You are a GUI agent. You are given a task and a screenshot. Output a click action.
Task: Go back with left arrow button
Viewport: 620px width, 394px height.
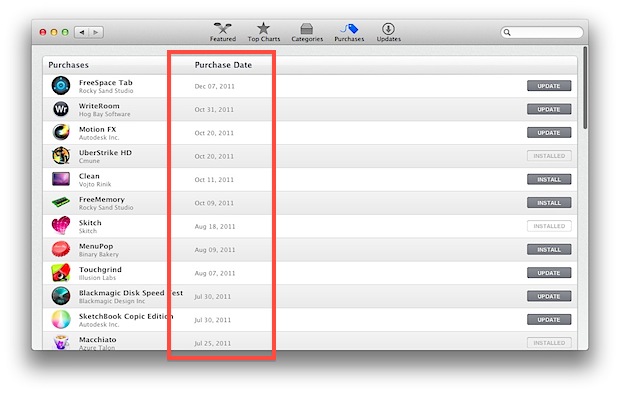82,32
